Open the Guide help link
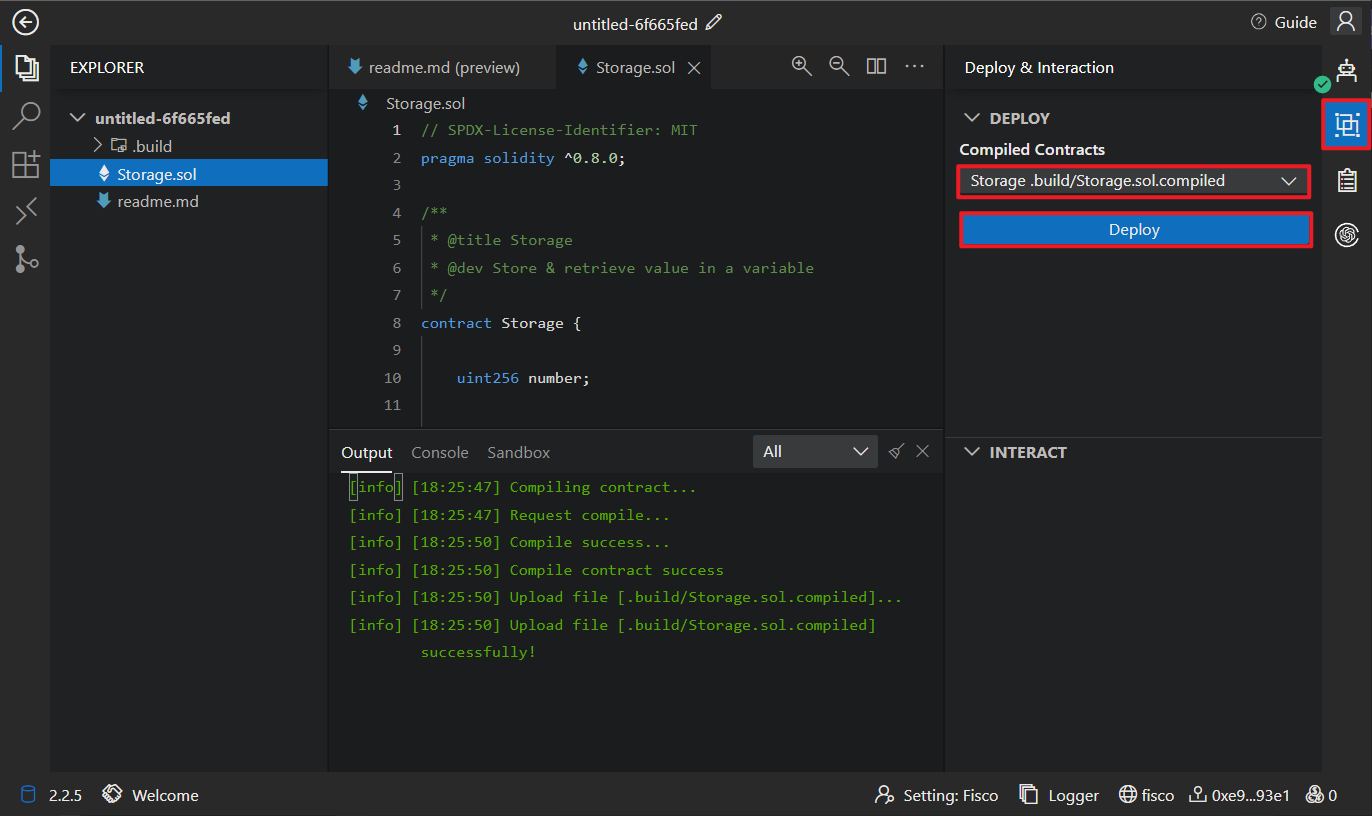Image resolution: width=1372 pixels, height=816 pixels. (x=1284, y=22)
